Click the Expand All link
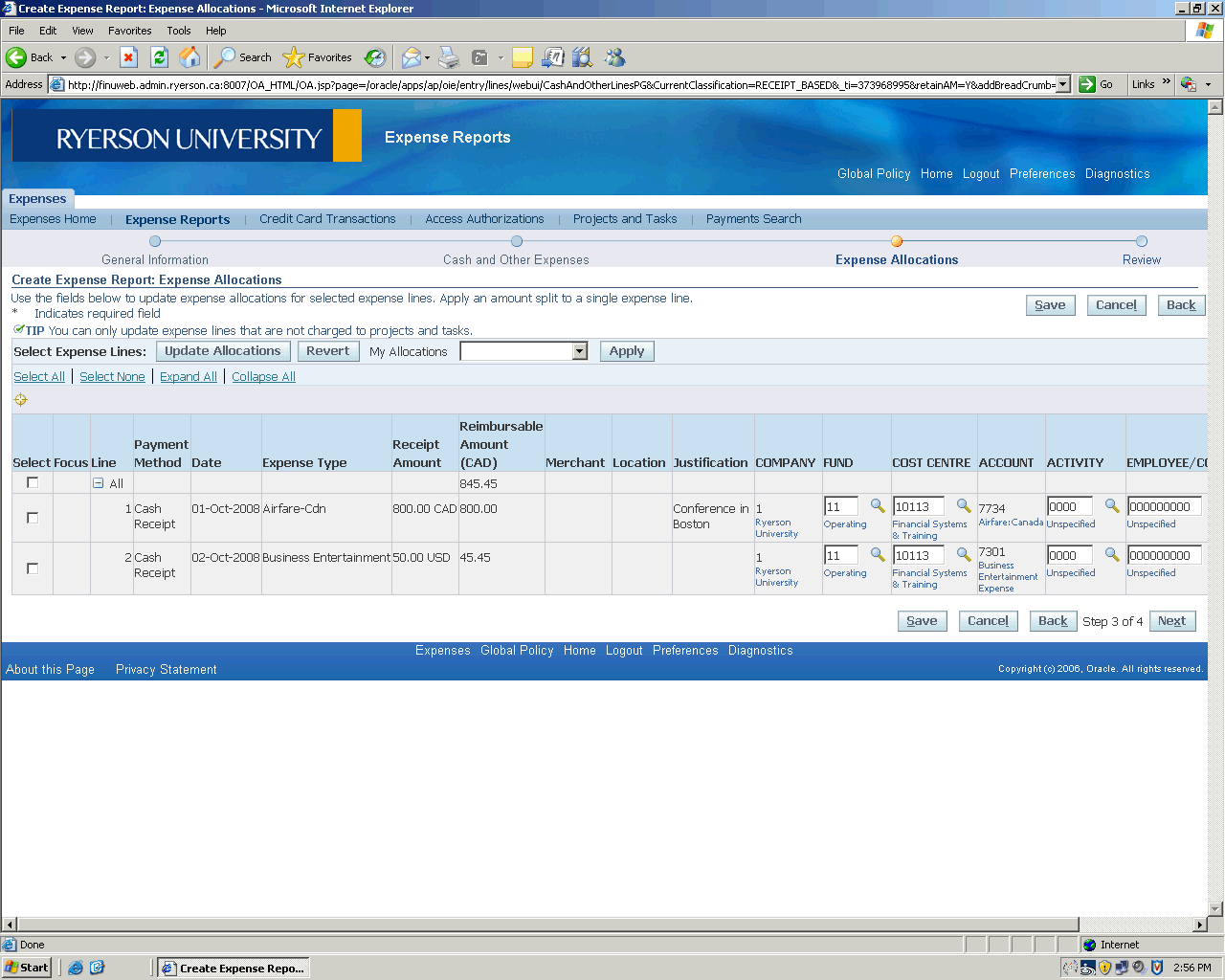Screen dimensions: 1225x980 (189, 377)
